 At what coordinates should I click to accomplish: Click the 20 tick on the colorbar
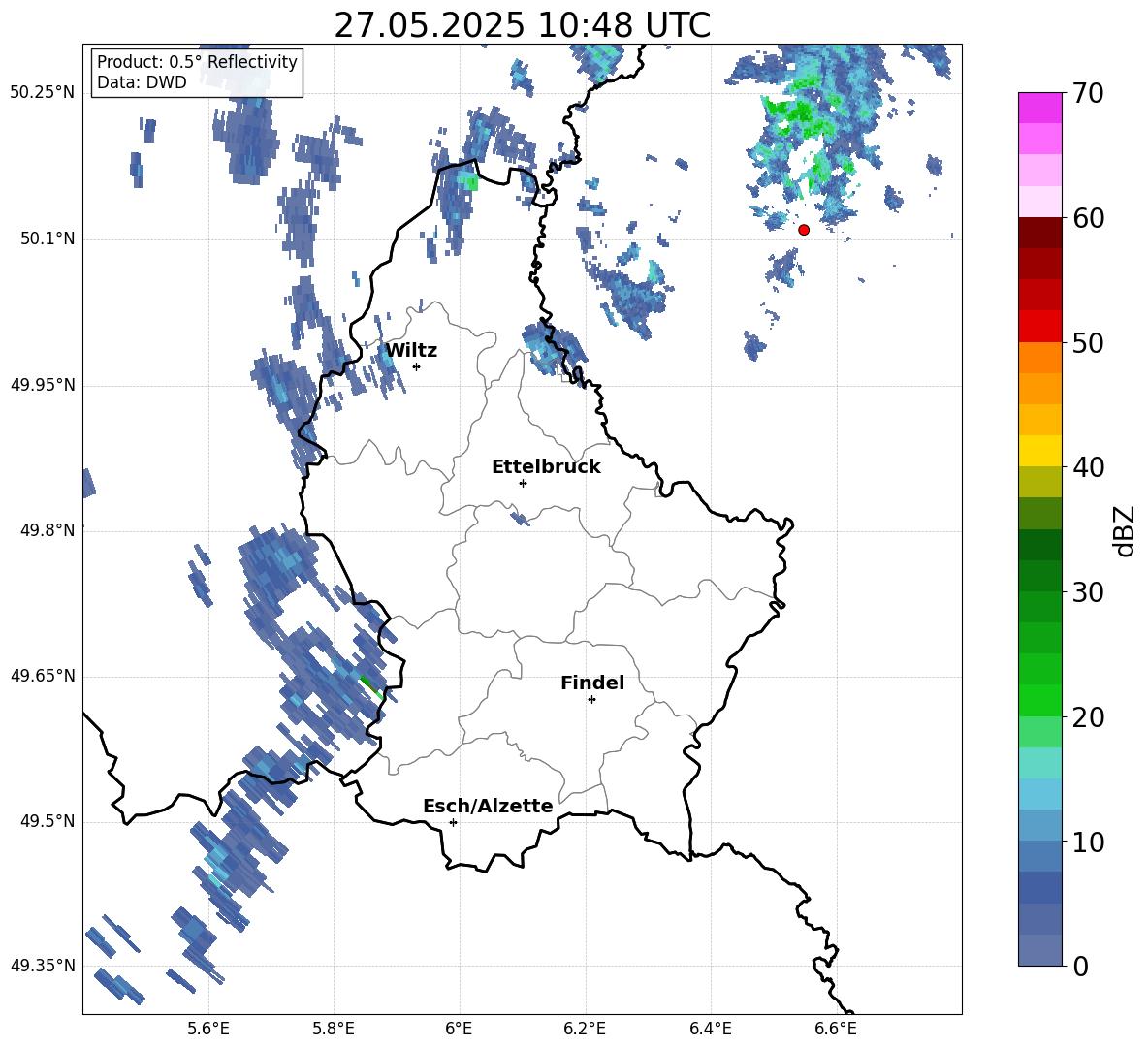pos(1088,717)
